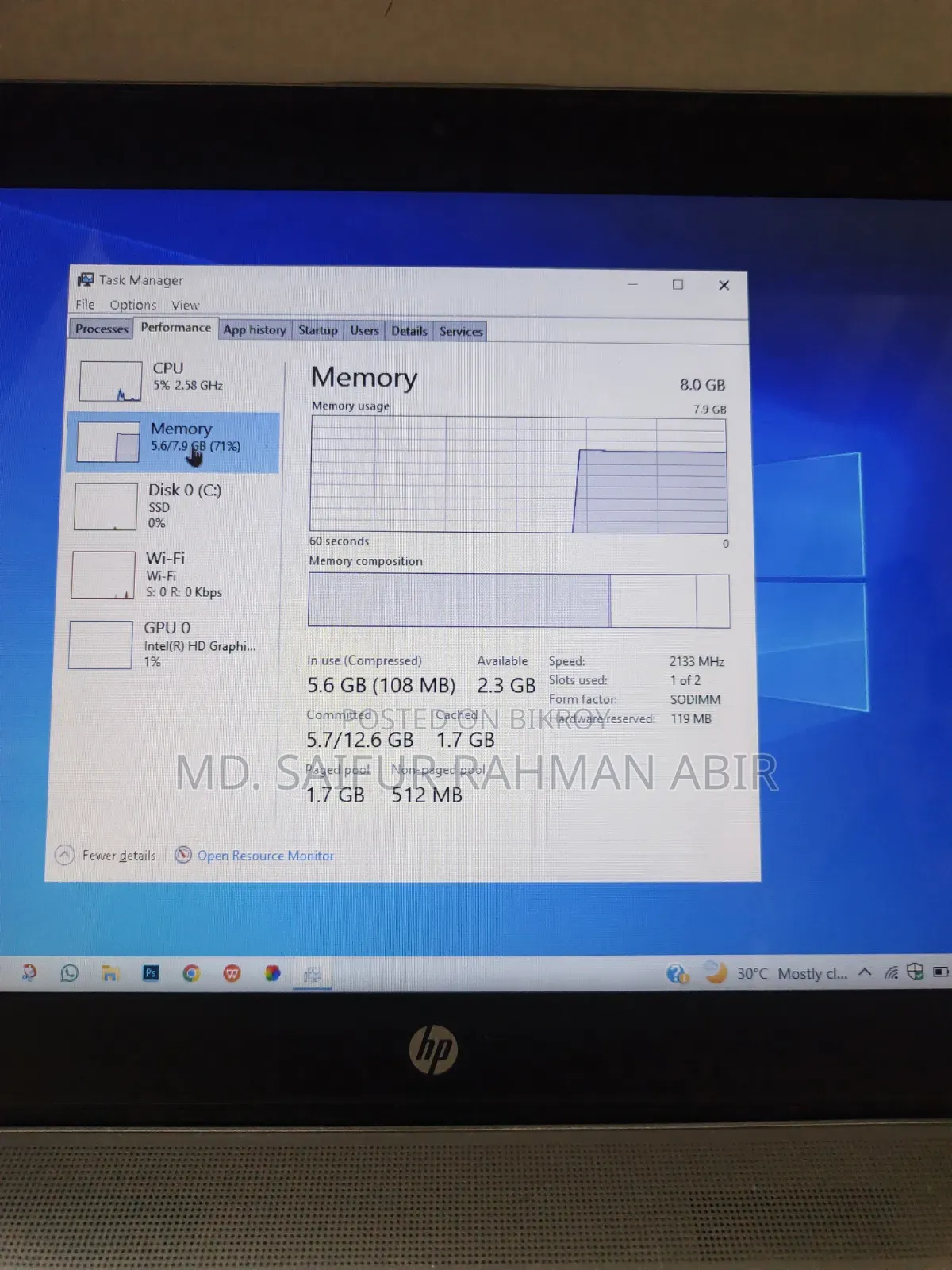Open the weather widget showing 30°C
Screen dimensions: 952x1270
776,973
